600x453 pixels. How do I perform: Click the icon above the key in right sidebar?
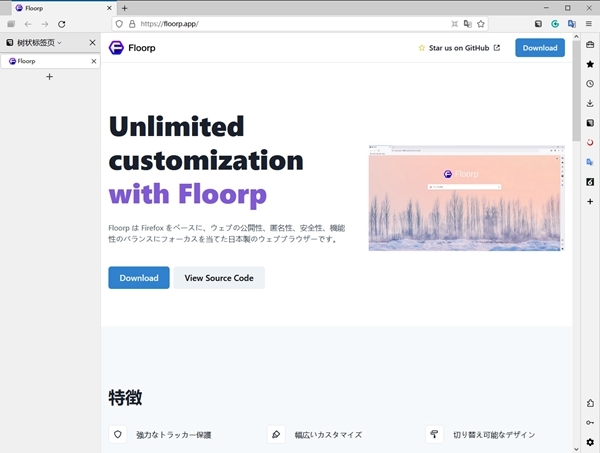pyautogui.click(x=590, y=403)
